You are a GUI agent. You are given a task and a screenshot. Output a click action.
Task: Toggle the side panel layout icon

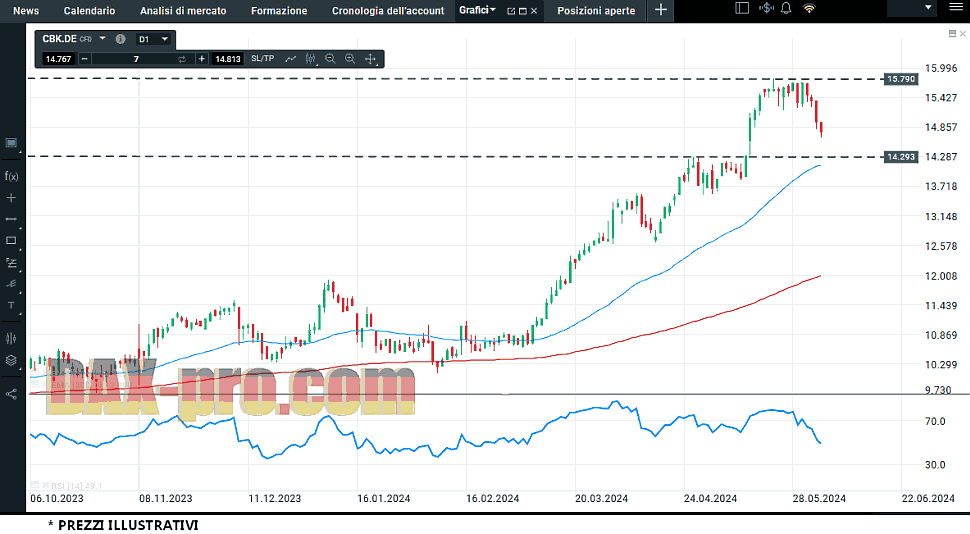coord(742,8)
